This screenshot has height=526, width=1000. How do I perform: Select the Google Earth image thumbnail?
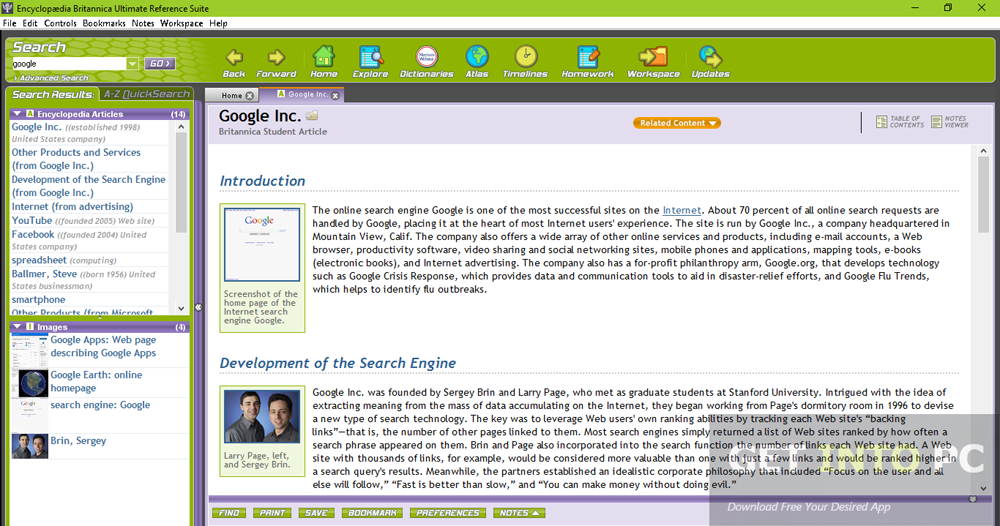pyautogui.click(x=30, y=382)
